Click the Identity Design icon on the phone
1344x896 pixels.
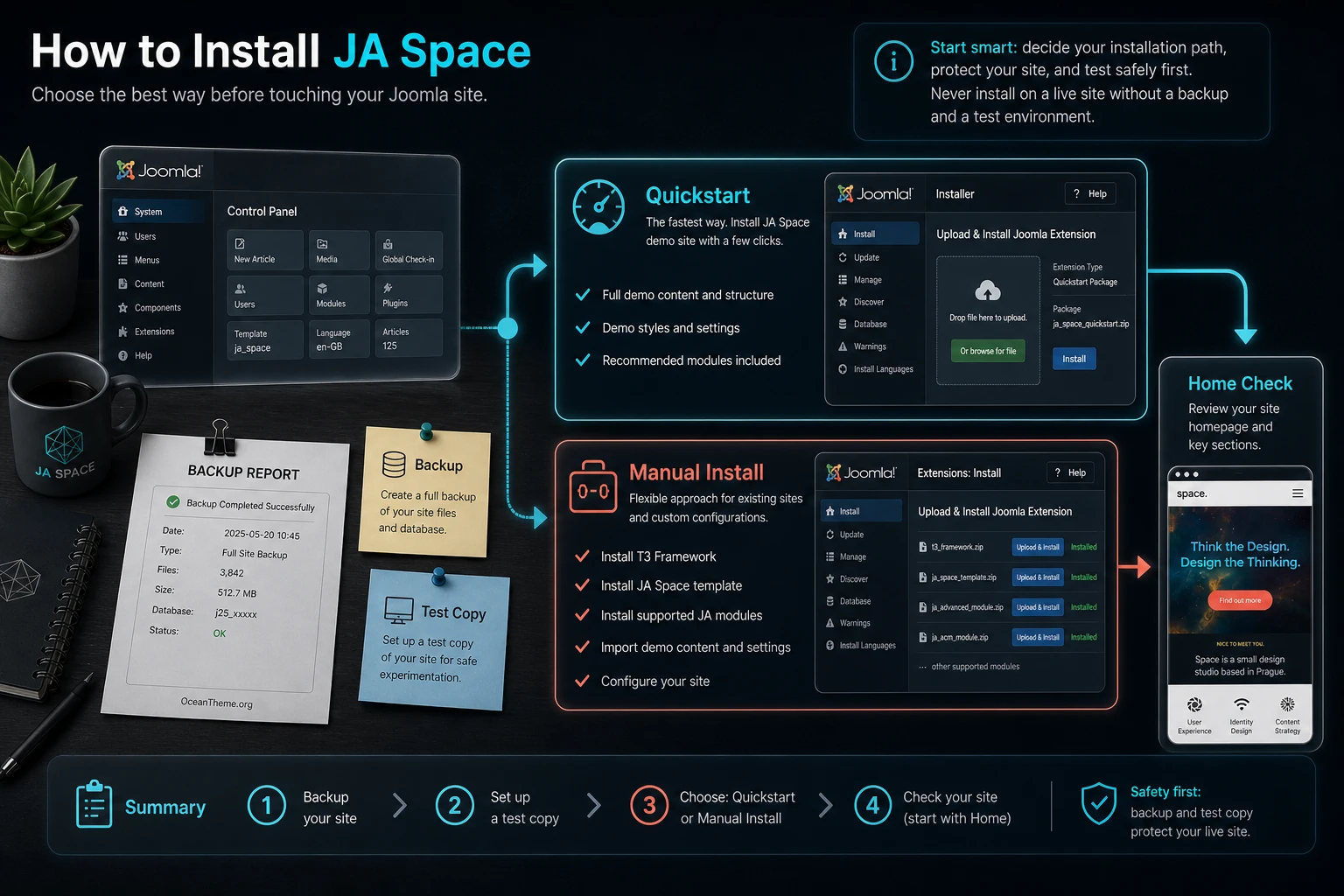[x=1241, y=704]
